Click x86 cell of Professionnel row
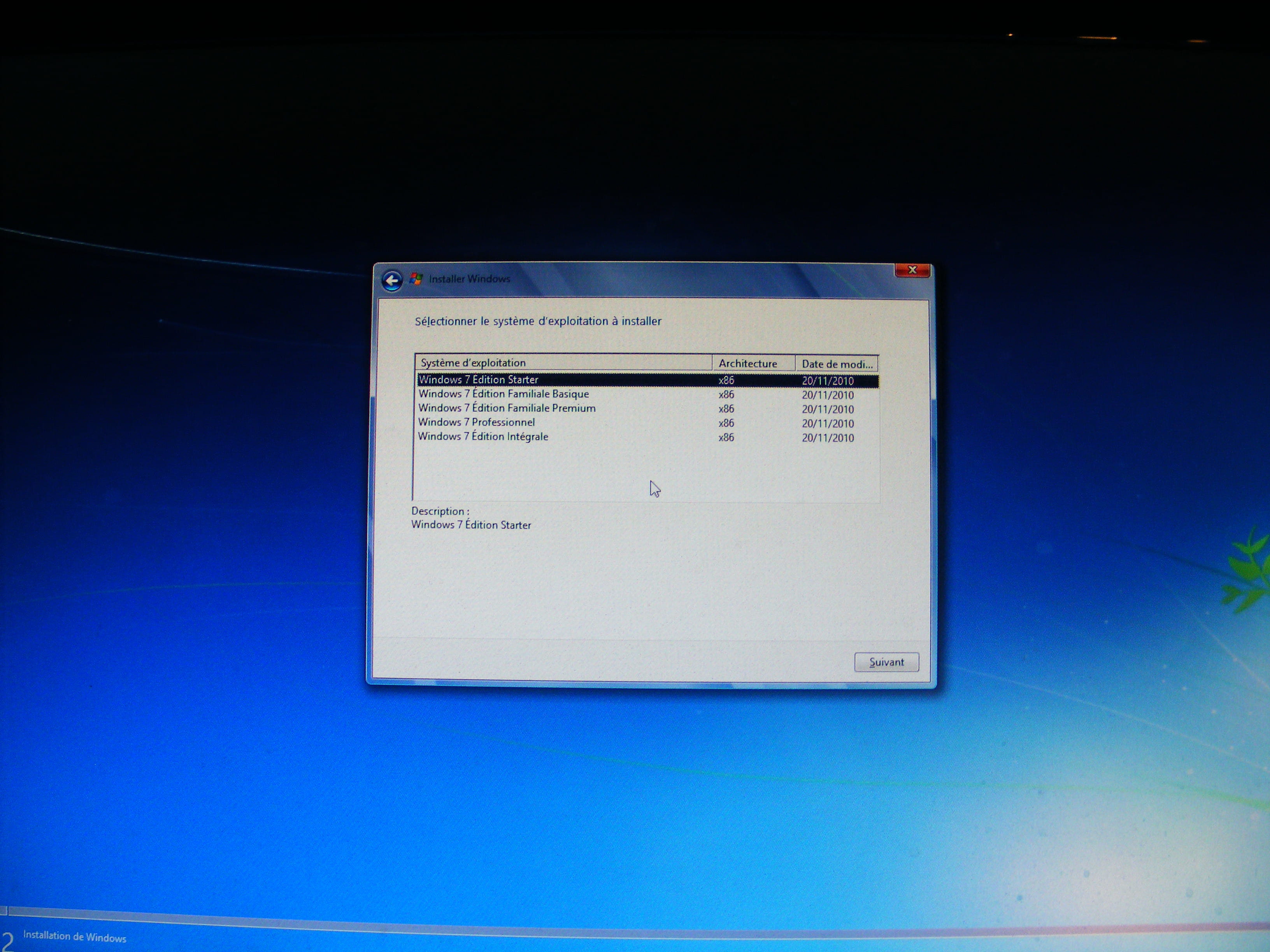 pyautogui.click(x=726, y=423)
